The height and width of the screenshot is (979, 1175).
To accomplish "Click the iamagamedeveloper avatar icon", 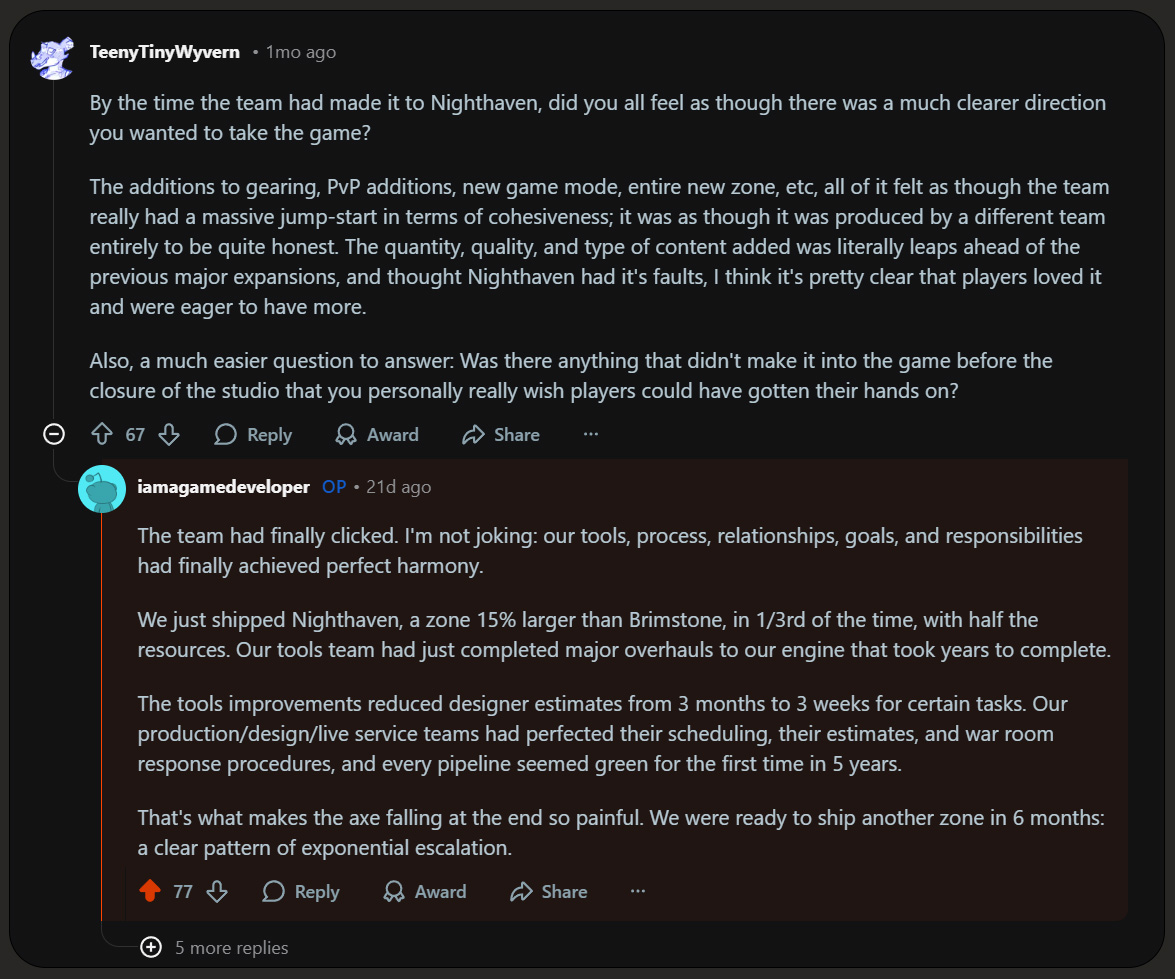I will [x=102, y=489].
